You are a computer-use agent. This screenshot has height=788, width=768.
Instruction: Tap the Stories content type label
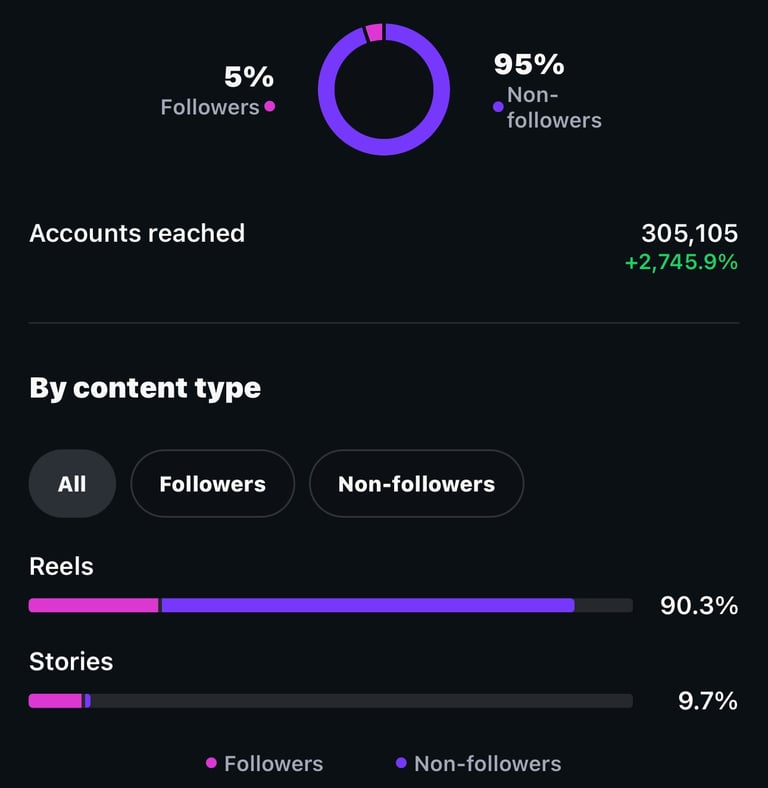click(x=71, y=661)
